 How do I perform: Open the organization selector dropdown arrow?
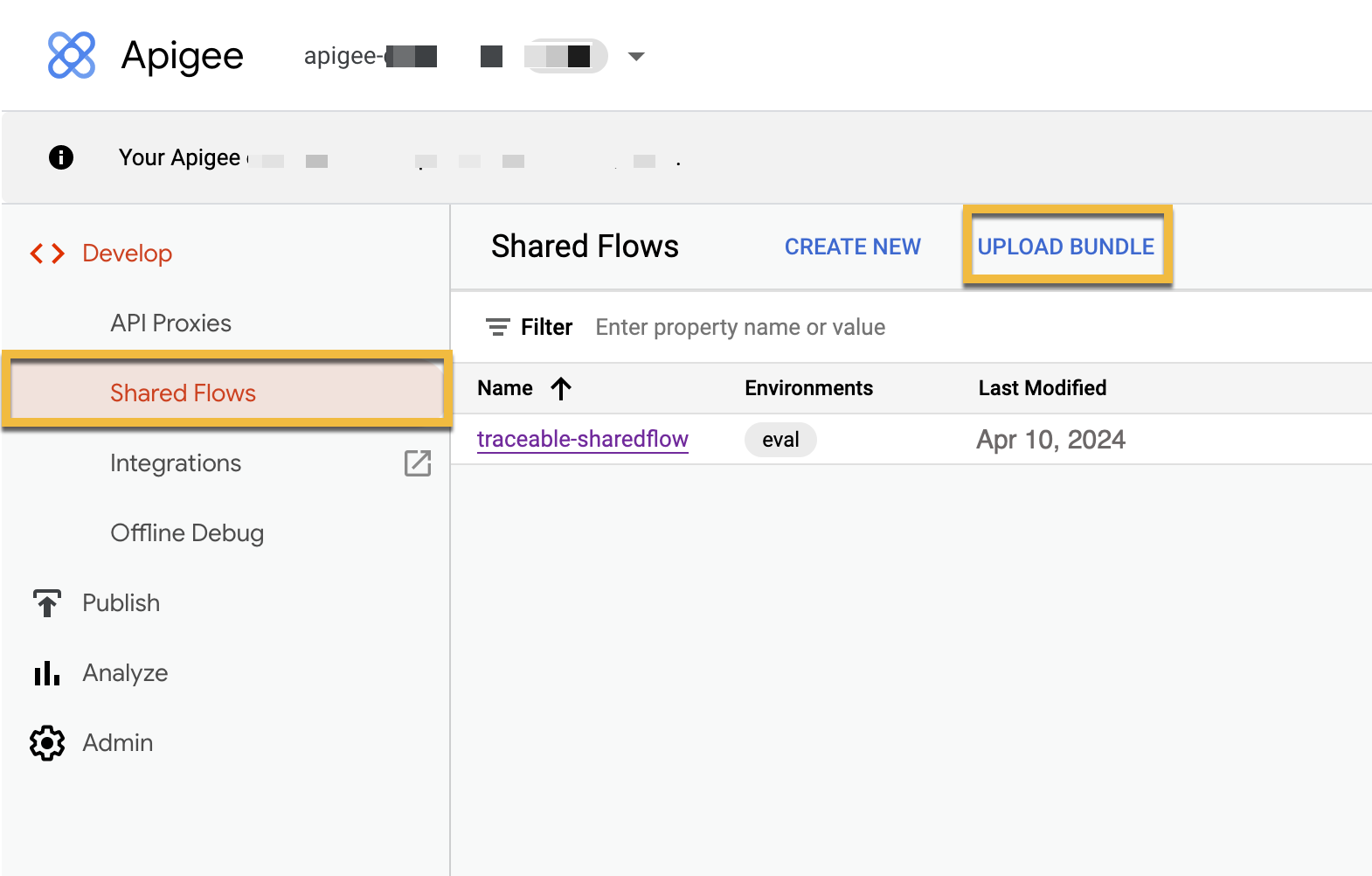[636, 57]
